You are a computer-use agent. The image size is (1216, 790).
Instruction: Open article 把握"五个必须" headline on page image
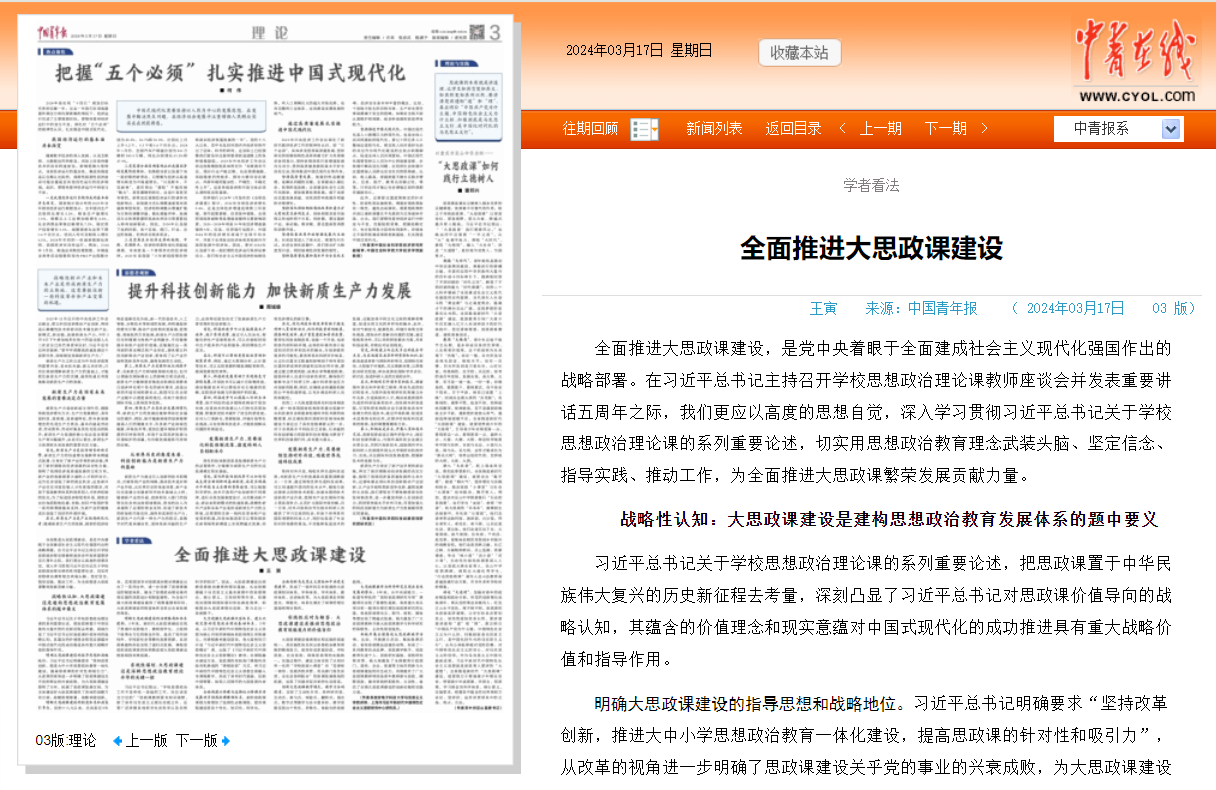(x=230, y=73)
